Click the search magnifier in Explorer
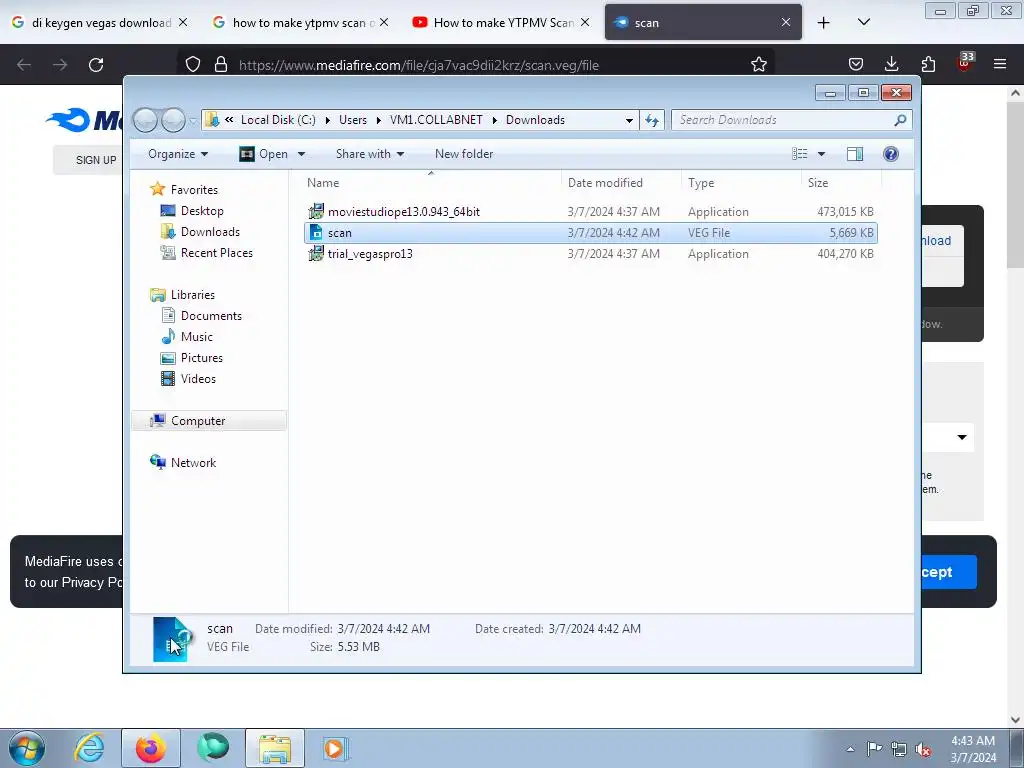1024x768 pixels. [900, 120]
